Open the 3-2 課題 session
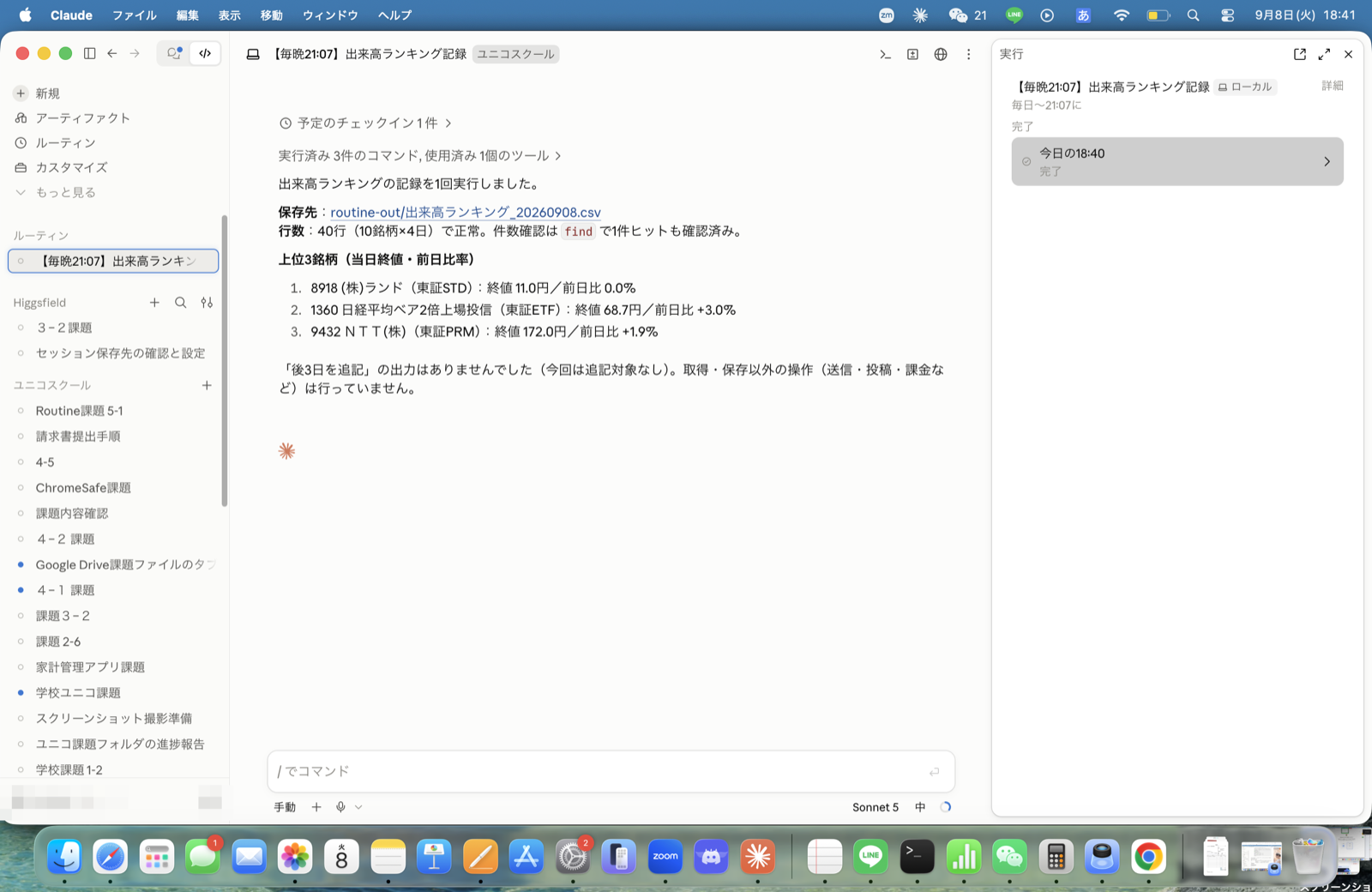This screenshot has height=892, width=1372. [x=63, y=328]
